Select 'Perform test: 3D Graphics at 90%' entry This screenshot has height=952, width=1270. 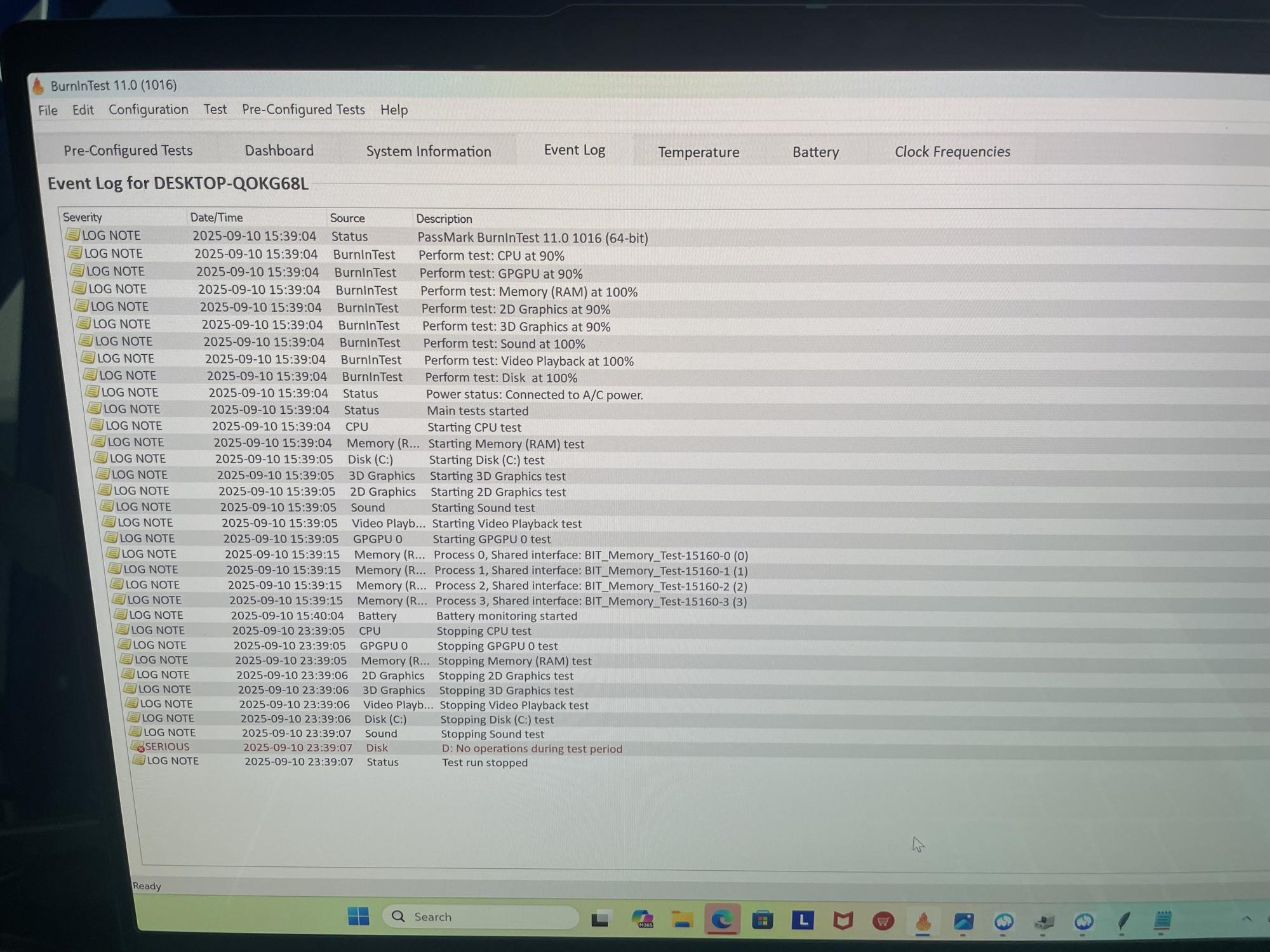pyautogui.click(x=516, y=327)
